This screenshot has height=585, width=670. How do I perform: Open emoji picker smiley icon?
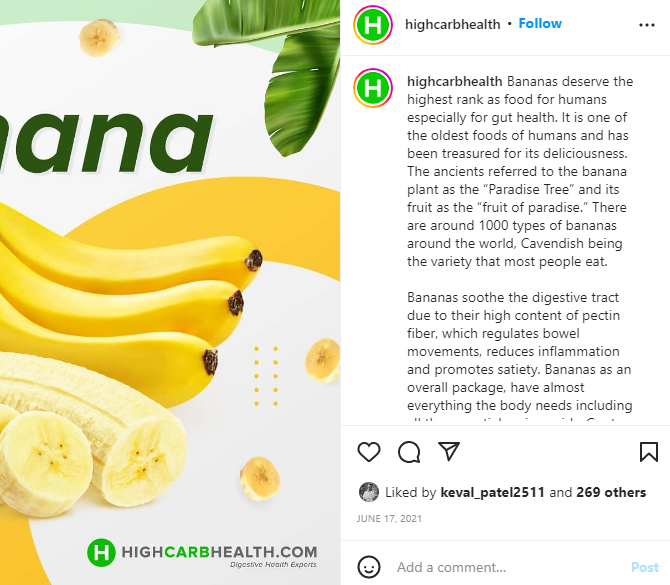[x=369, y=567]
